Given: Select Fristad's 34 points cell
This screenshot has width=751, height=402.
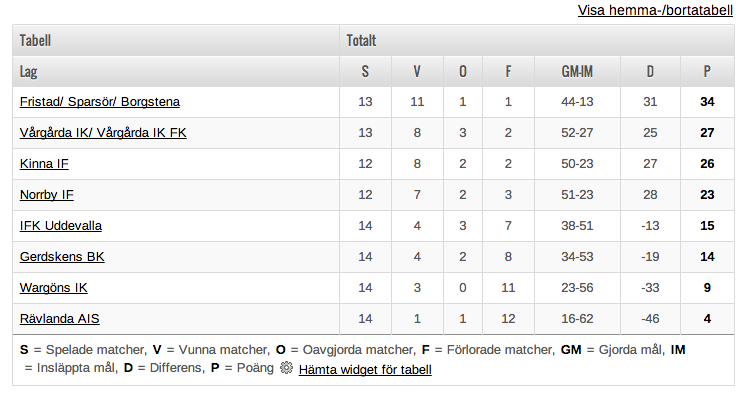Looking at the screenshot, I should pyautogui.click(x=707, y=102).
